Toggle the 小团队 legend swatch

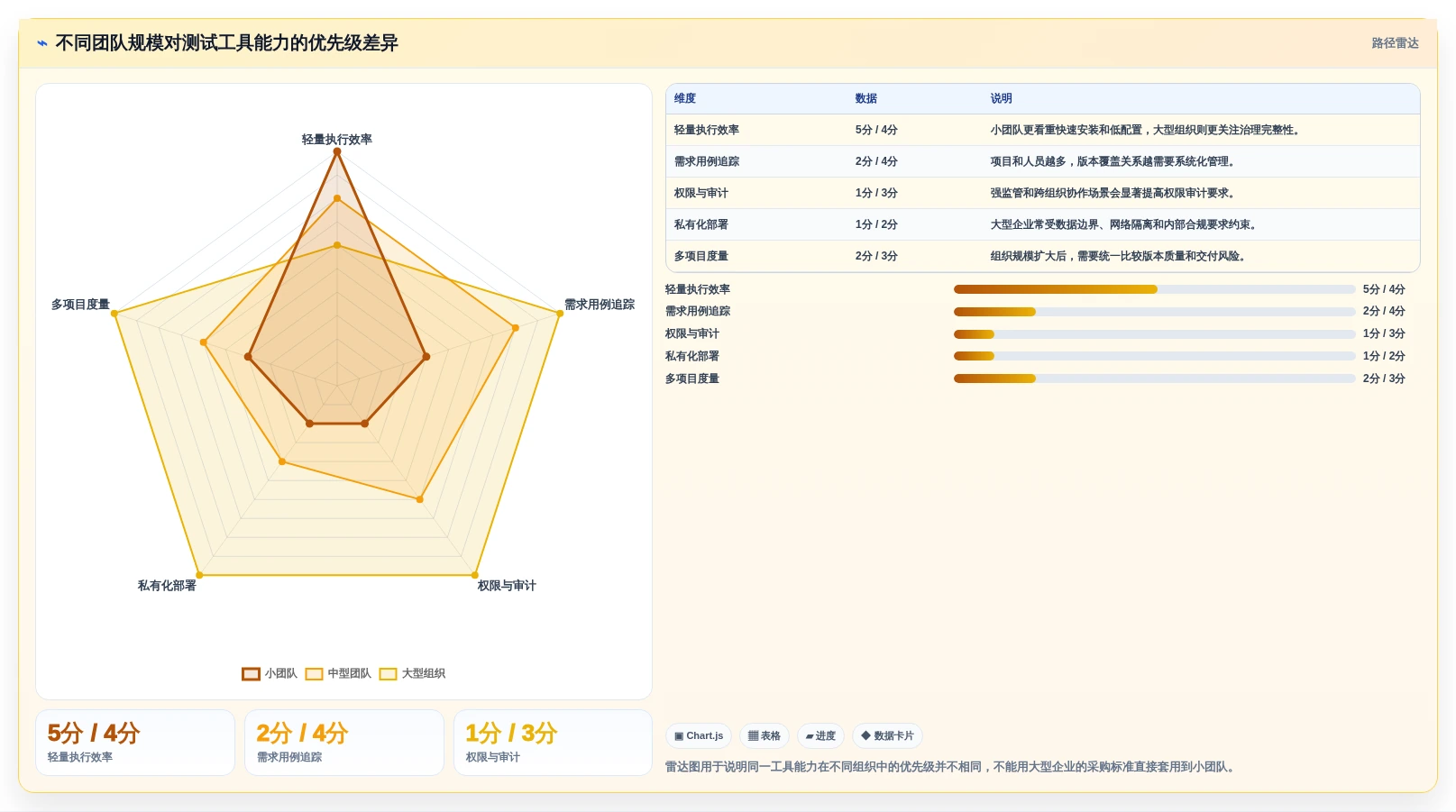coord(251,674)
